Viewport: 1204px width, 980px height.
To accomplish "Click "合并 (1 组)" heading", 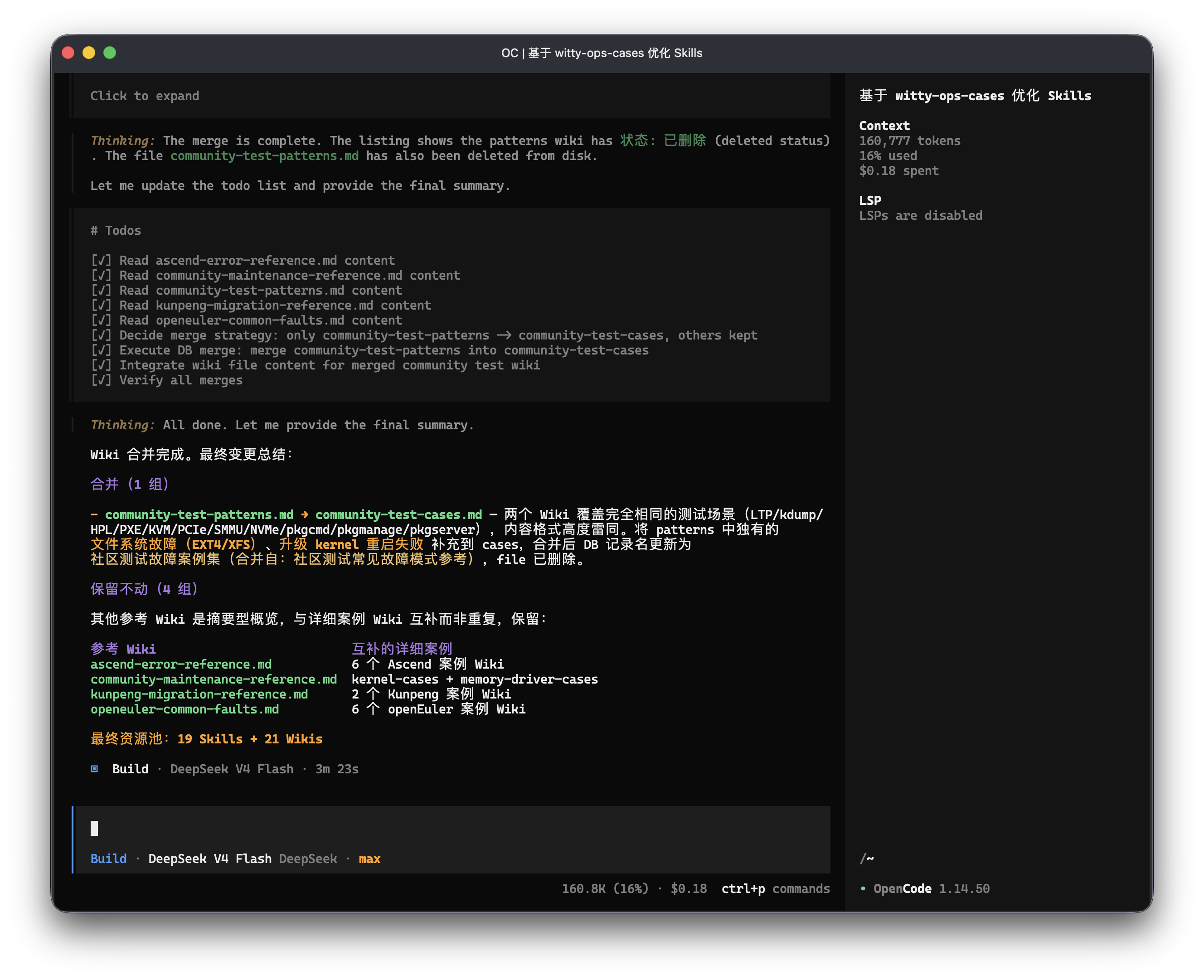I will click(130, 485).
